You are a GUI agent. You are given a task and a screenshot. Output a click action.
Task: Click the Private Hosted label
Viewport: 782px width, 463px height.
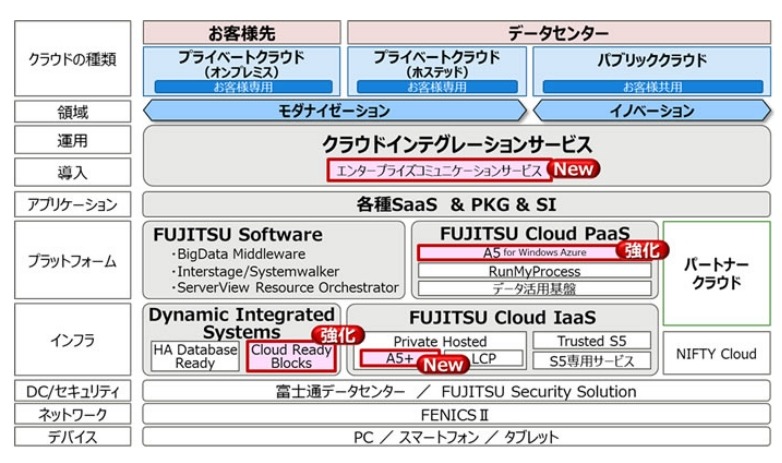[440, 342]
